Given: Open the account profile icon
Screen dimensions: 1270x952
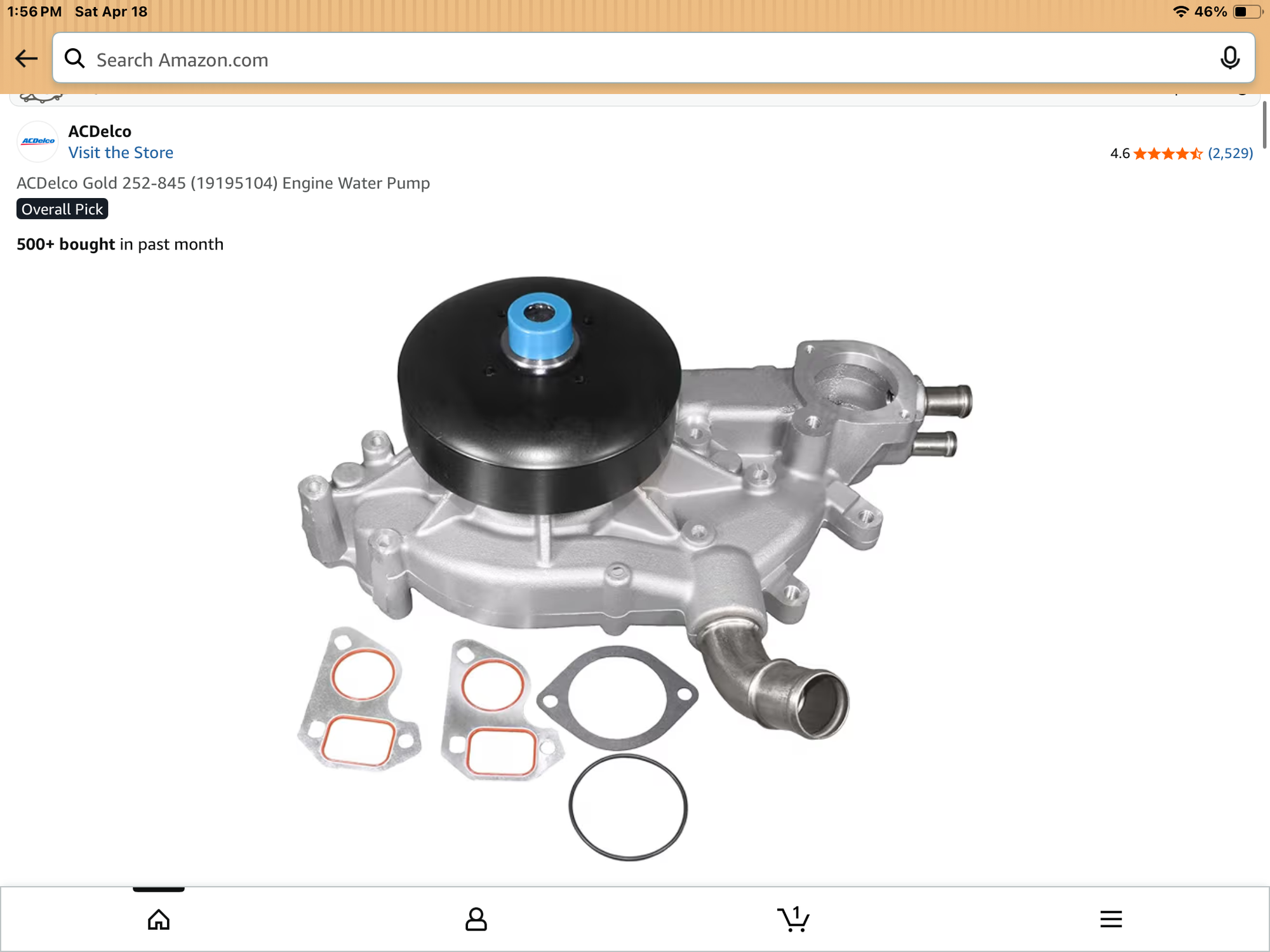Looking at the screenshot, I should (x=476, y=919).
